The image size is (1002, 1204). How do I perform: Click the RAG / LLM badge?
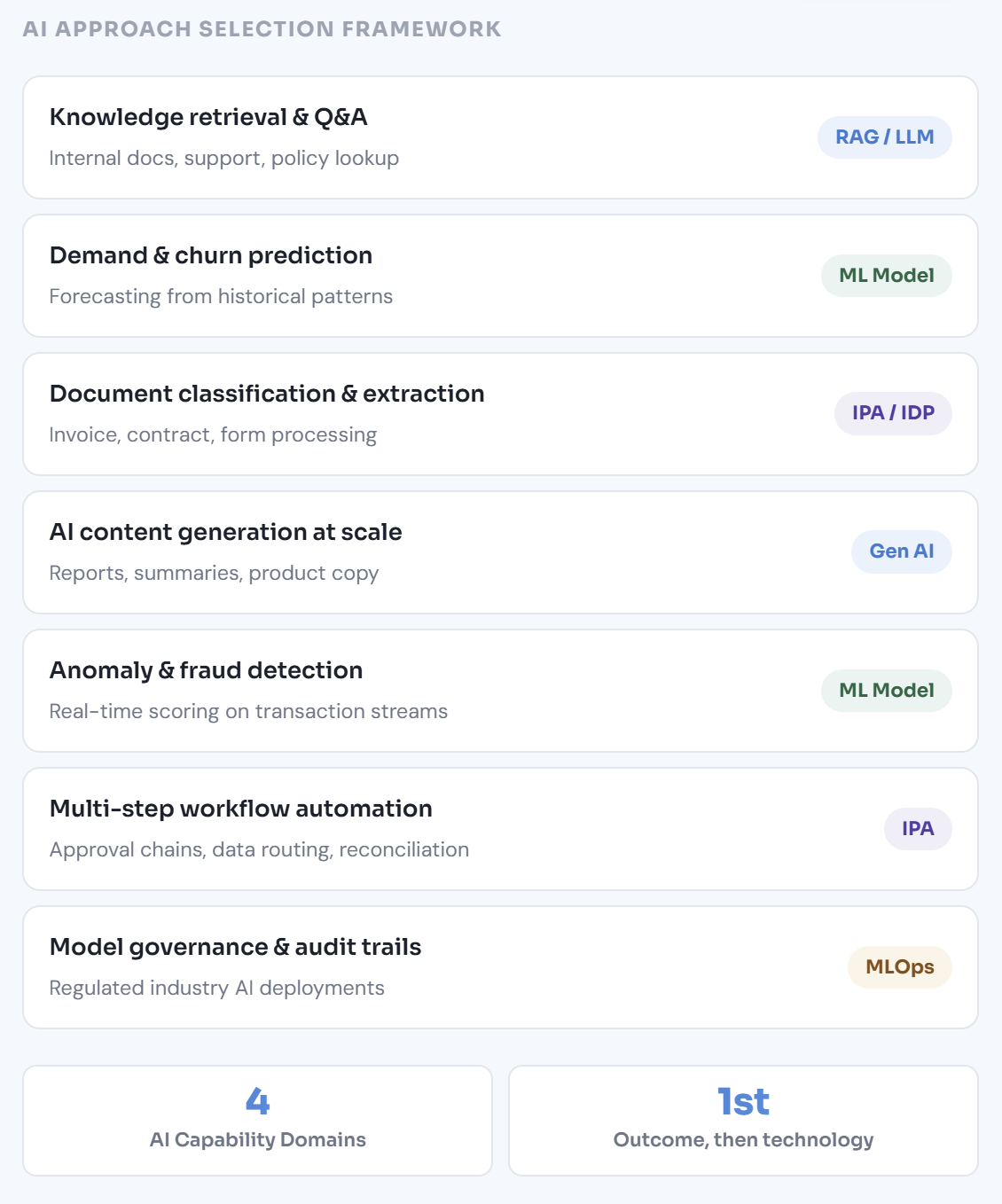pyautogui.click(x=884, y=137)
